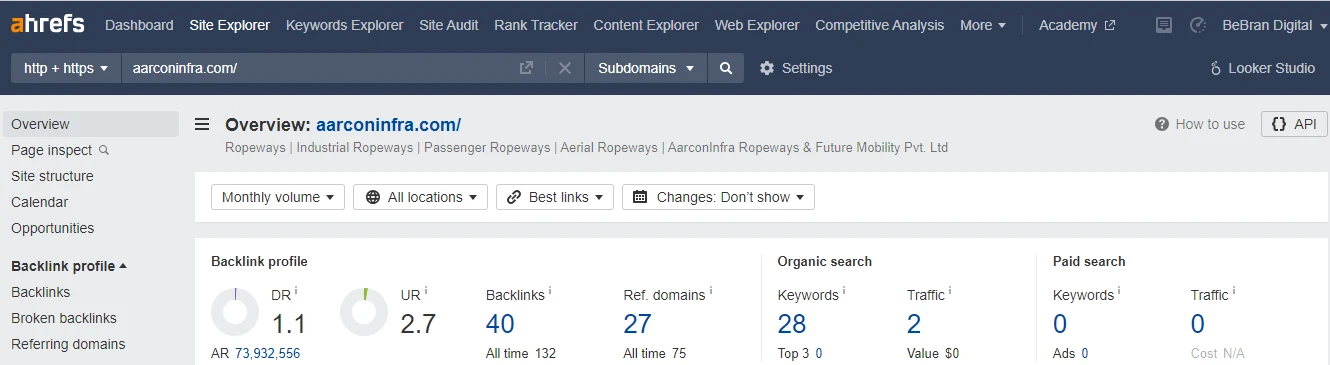Click Organic Traffic info icon
The width and height of the screenshot is (1330, 365).
coord(950,291)
